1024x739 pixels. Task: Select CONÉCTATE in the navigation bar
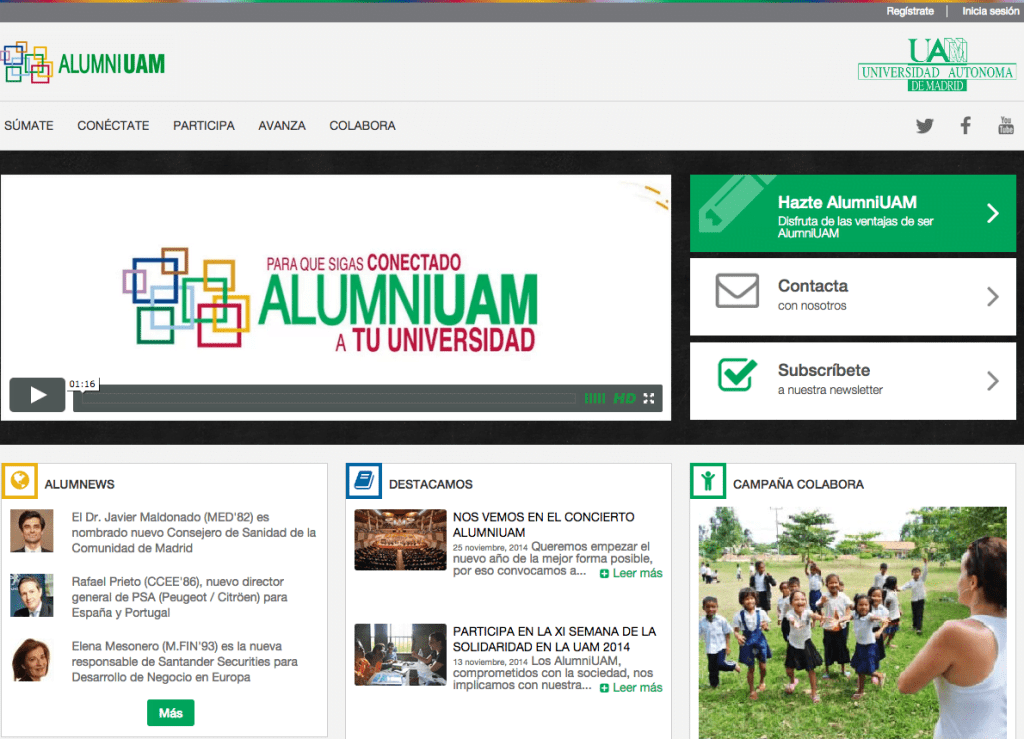pyautogui.click(x=112, y=125)
